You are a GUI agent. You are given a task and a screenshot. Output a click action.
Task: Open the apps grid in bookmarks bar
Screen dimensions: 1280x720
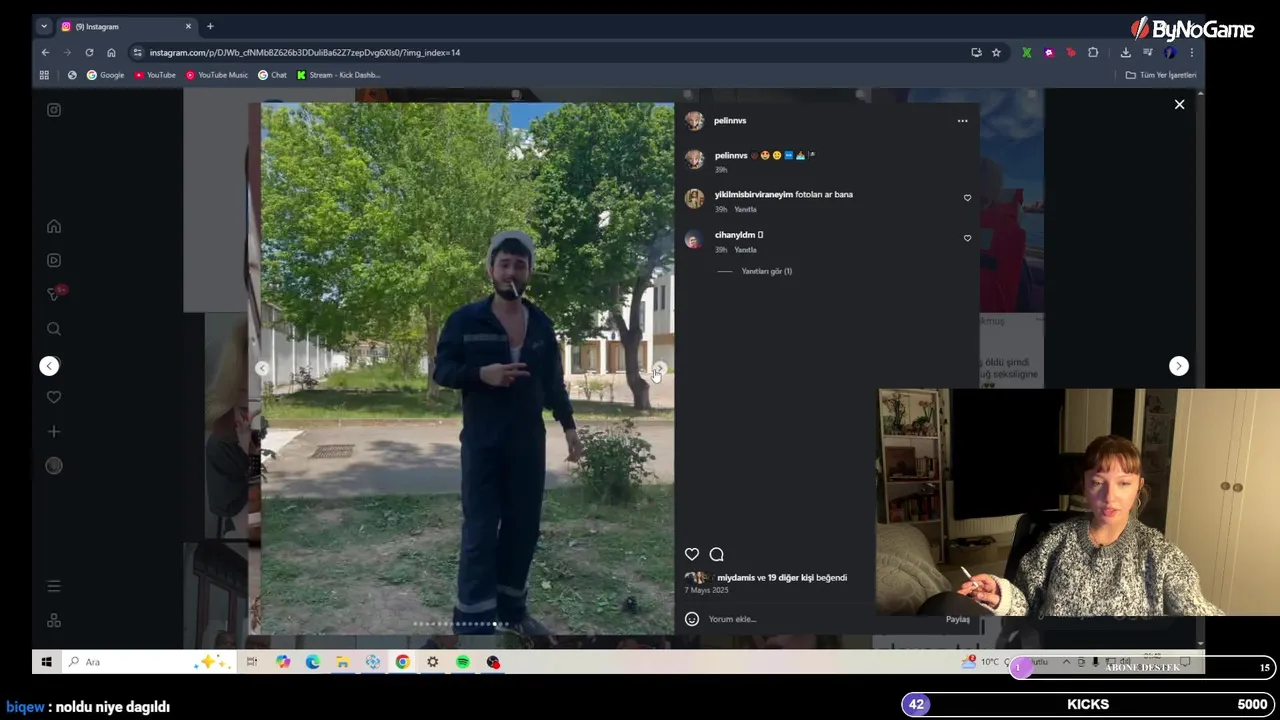click(x=44, y=75)
